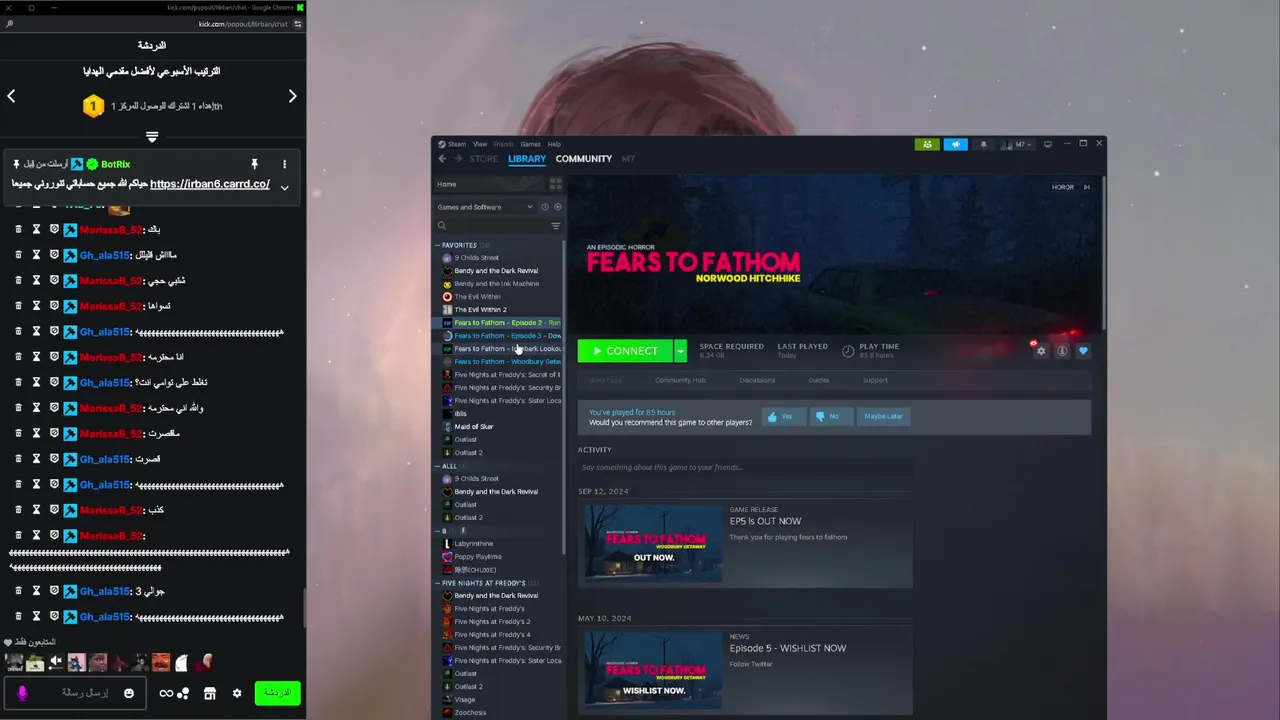Open Episode 5 WISHLIST NOW thumbnail
The image size is (1280, 720).
pos(653,670)
